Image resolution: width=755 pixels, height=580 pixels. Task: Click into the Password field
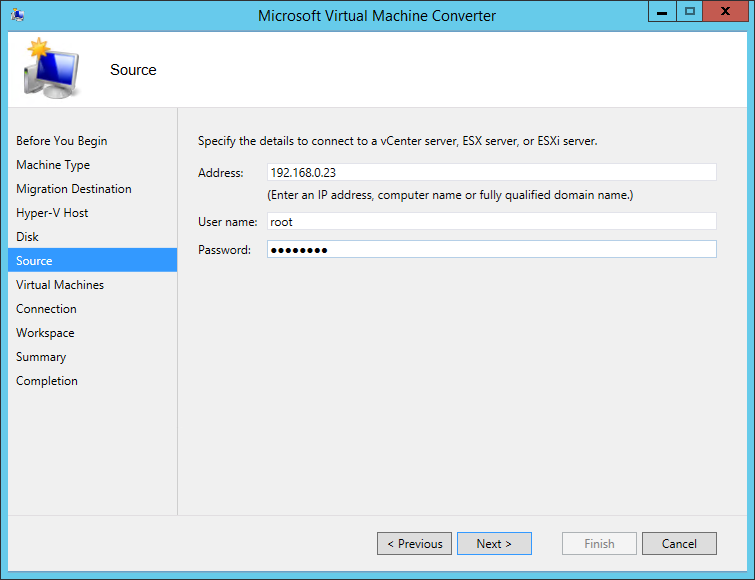492,249
